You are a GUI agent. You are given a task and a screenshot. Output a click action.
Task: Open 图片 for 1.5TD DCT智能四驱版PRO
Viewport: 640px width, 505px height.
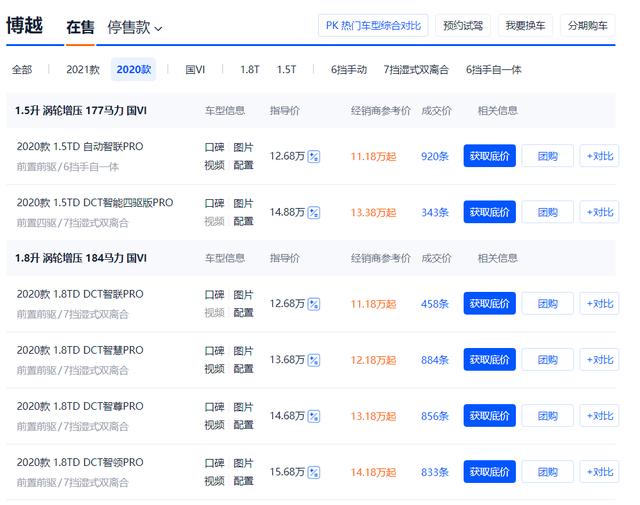click(x=243, y=203)
